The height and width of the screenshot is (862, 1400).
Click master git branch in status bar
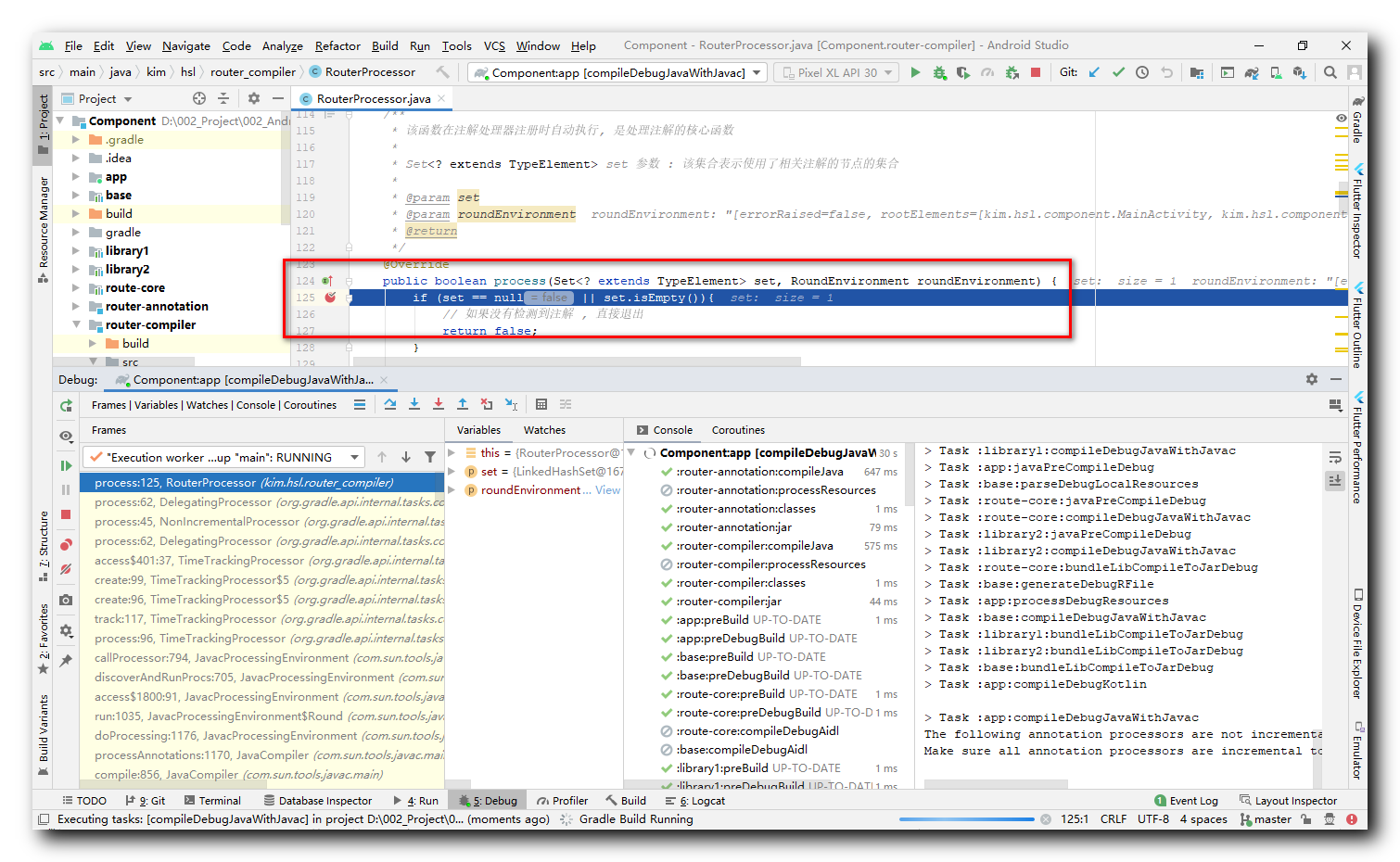coord(1266,819)
